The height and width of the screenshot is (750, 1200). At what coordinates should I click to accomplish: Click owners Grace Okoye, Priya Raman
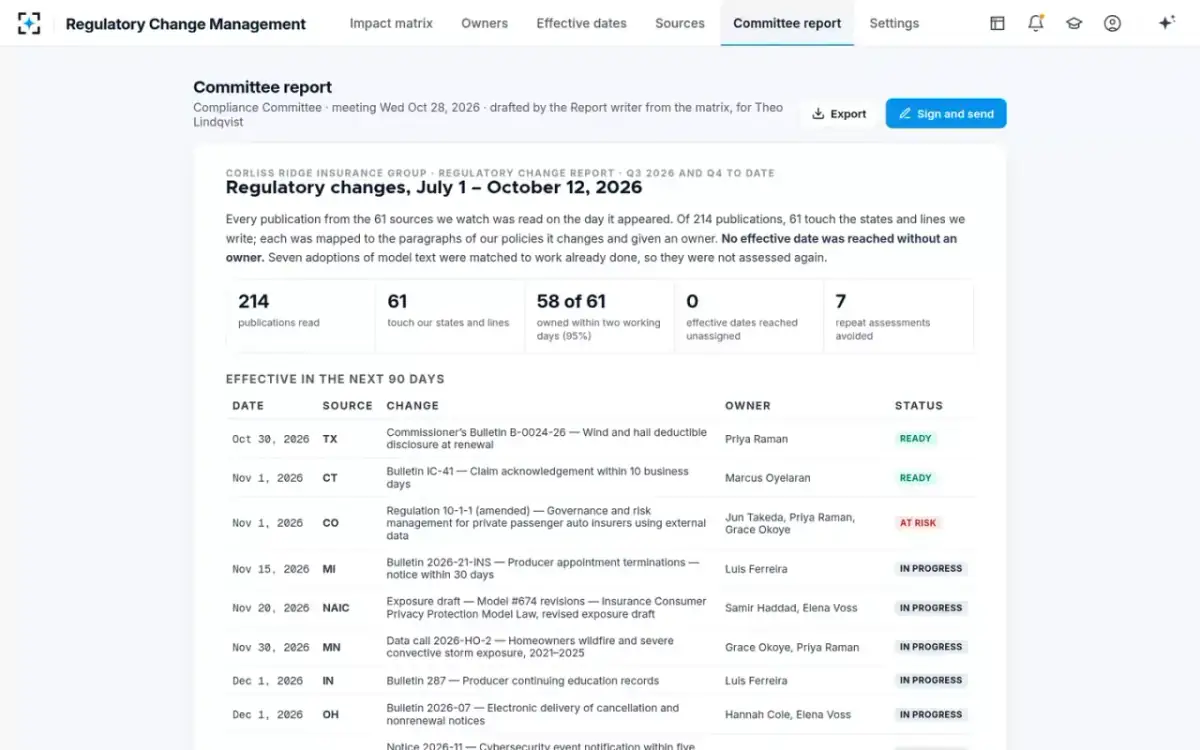[792, 647]
